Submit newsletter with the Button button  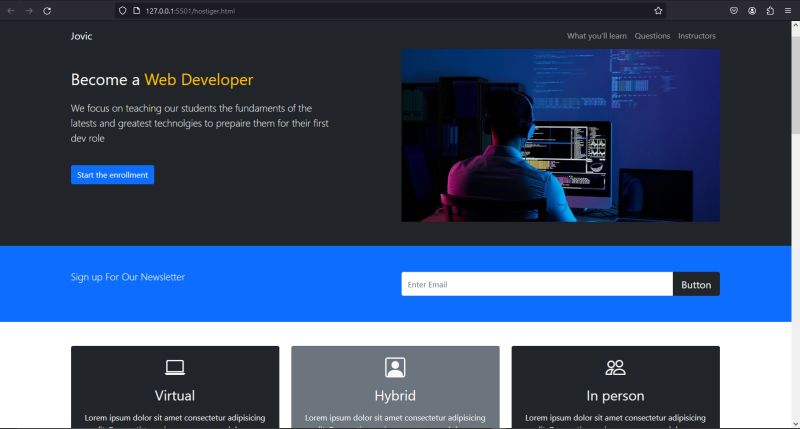[696, 284]
